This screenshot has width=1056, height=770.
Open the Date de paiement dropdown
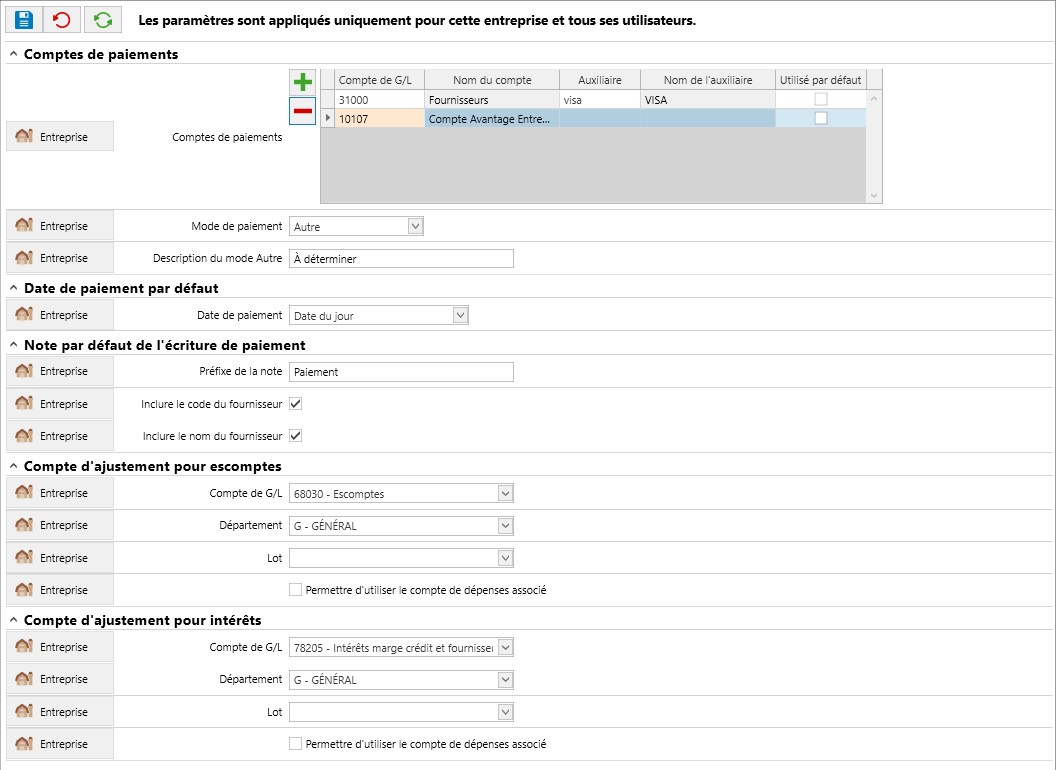[x=460, y=315]
